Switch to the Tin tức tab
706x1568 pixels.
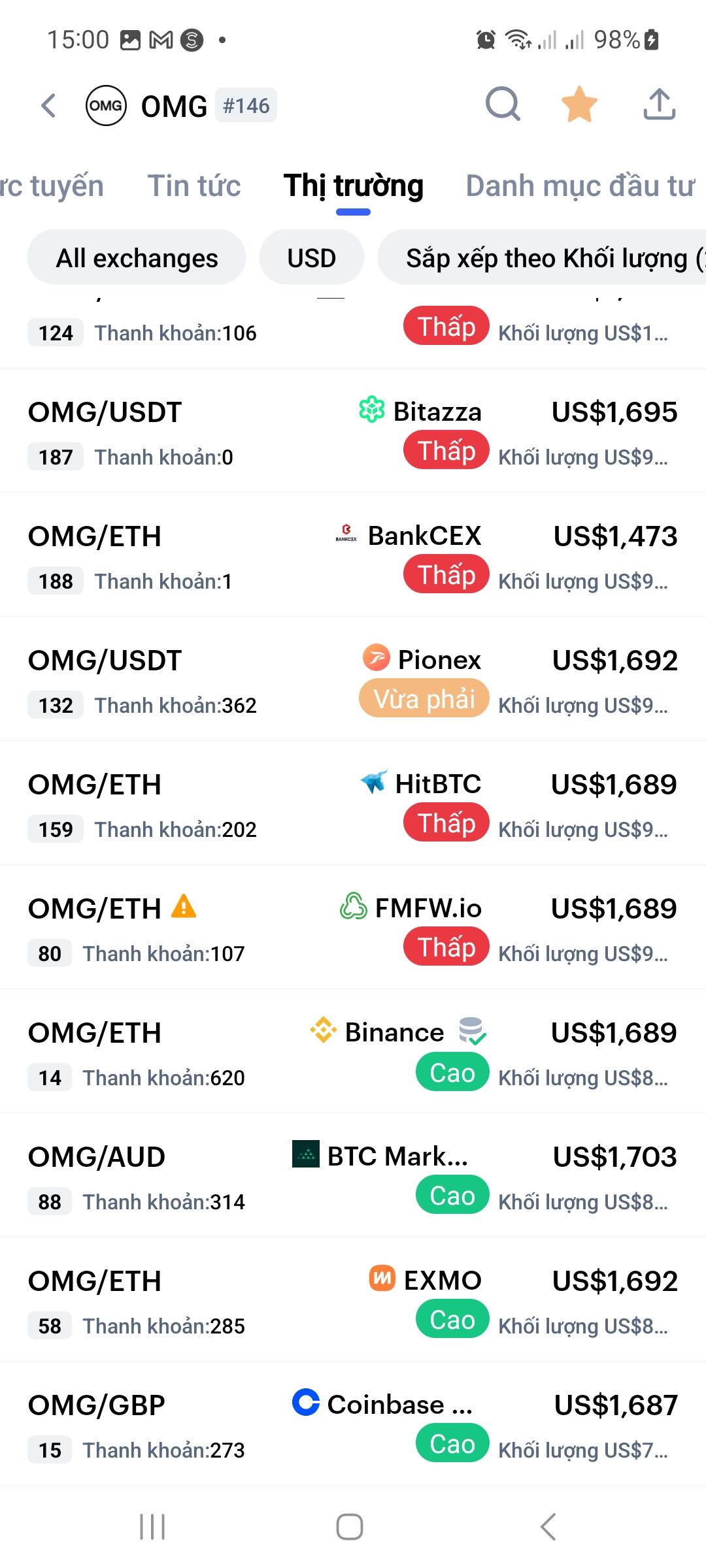(x=194, y=186)
